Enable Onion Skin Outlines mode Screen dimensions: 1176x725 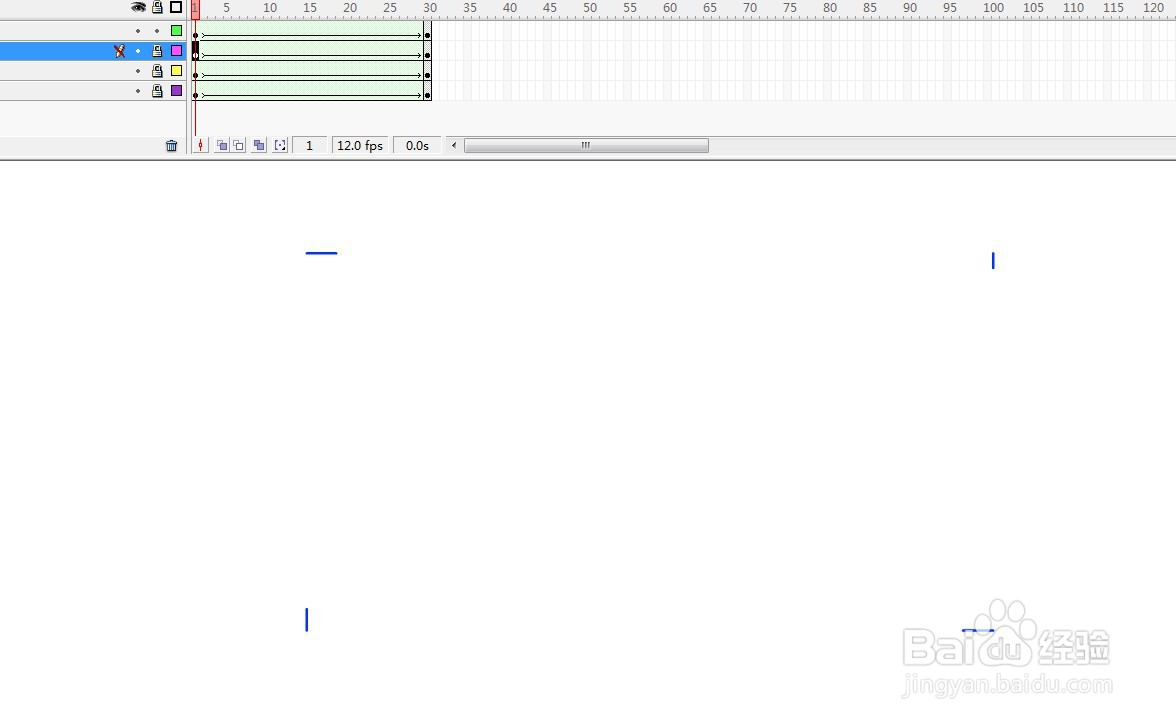point(238,145)
